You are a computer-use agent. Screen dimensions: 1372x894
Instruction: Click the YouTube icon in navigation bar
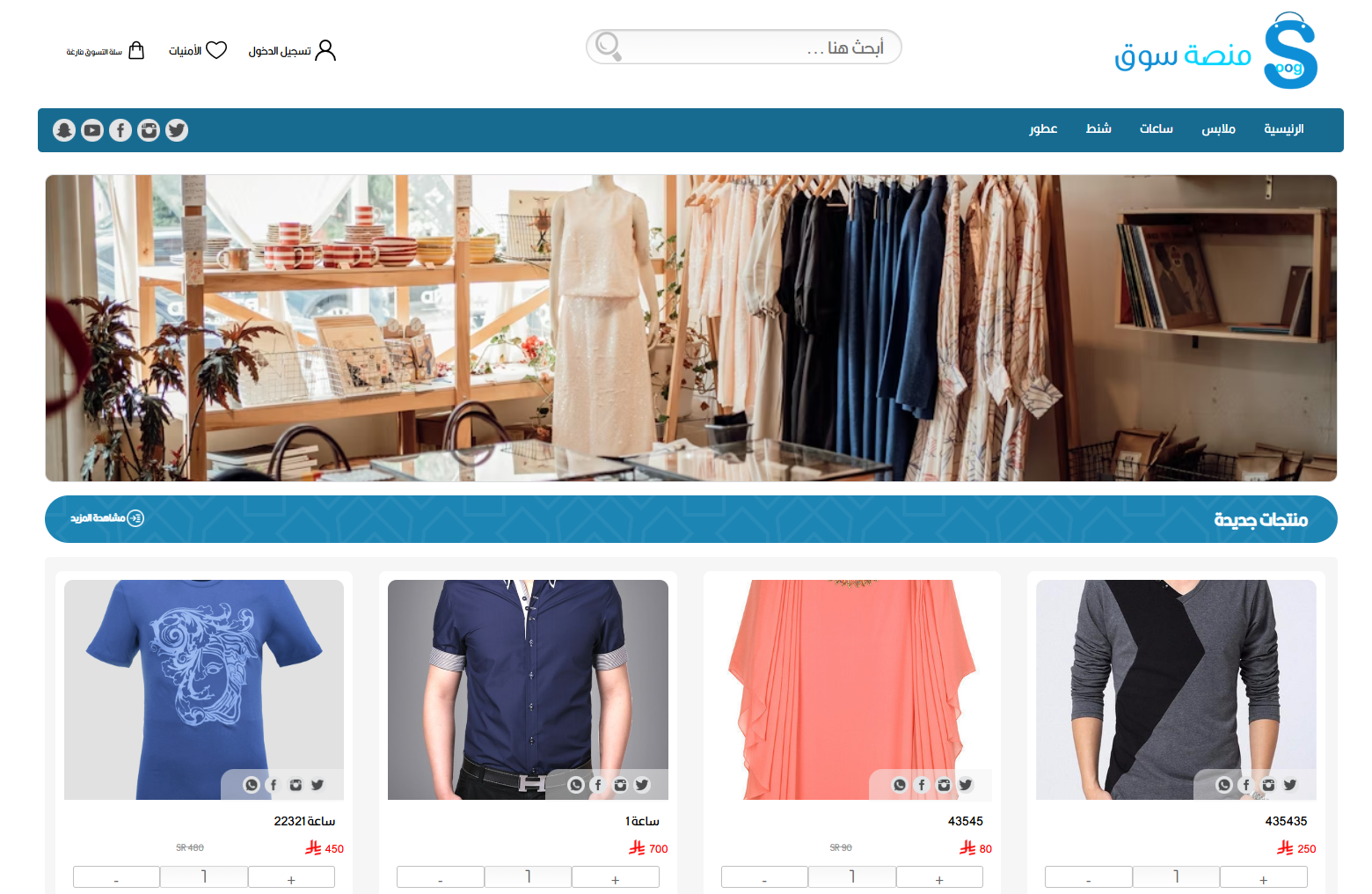[x=92, y=130]
